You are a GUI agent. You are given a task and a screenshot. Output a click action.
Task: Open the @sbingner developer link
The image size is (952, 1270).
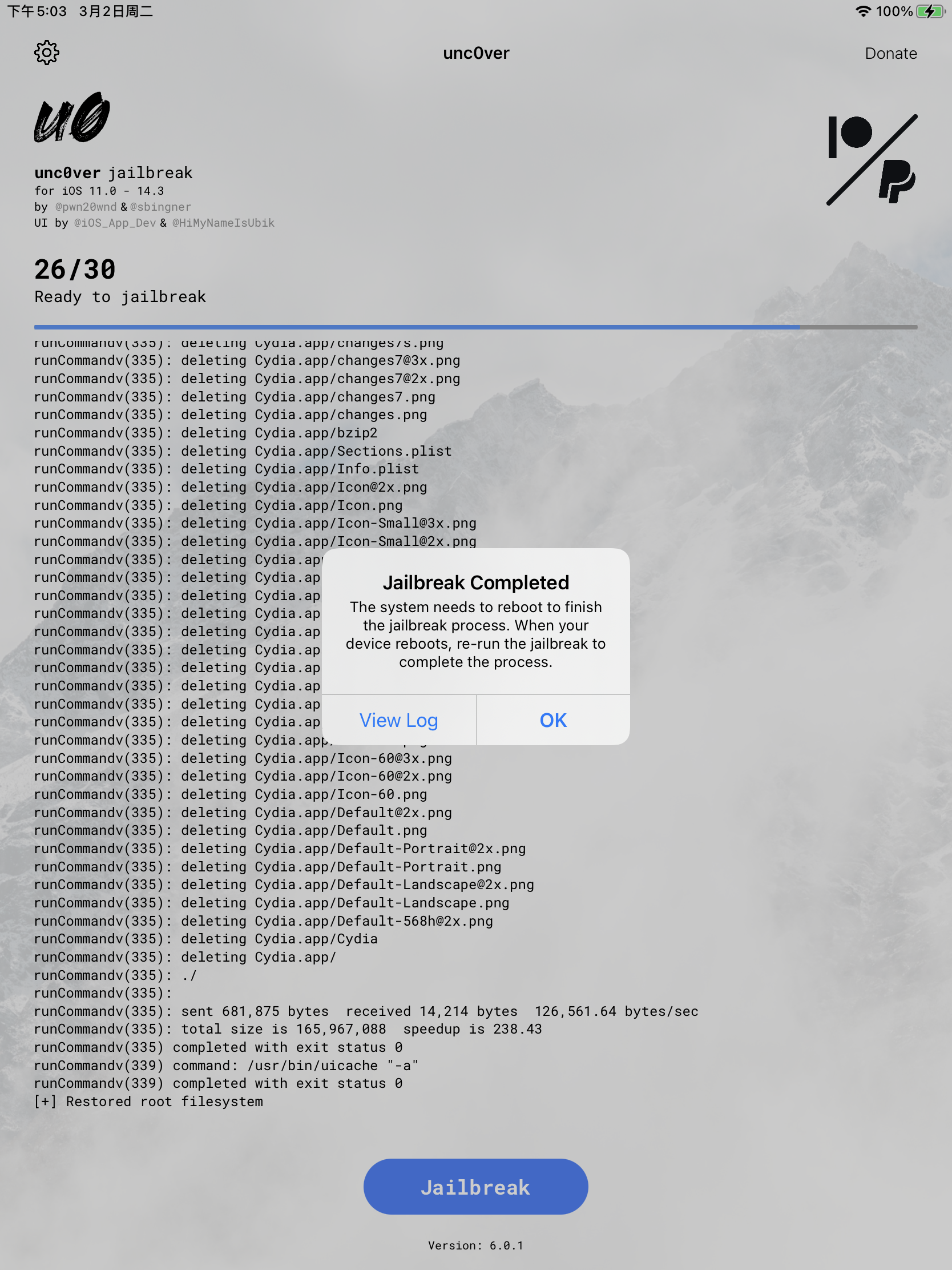coord(162,207)
